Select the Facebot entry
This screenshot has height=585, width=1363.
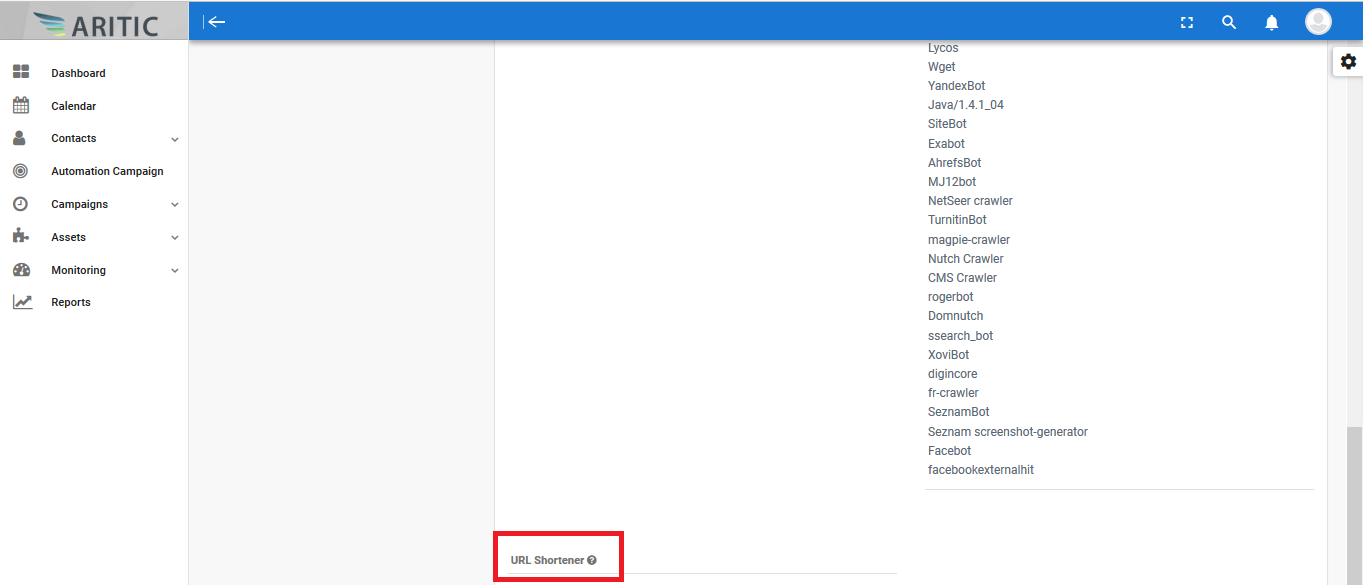[x=949, y=451]
